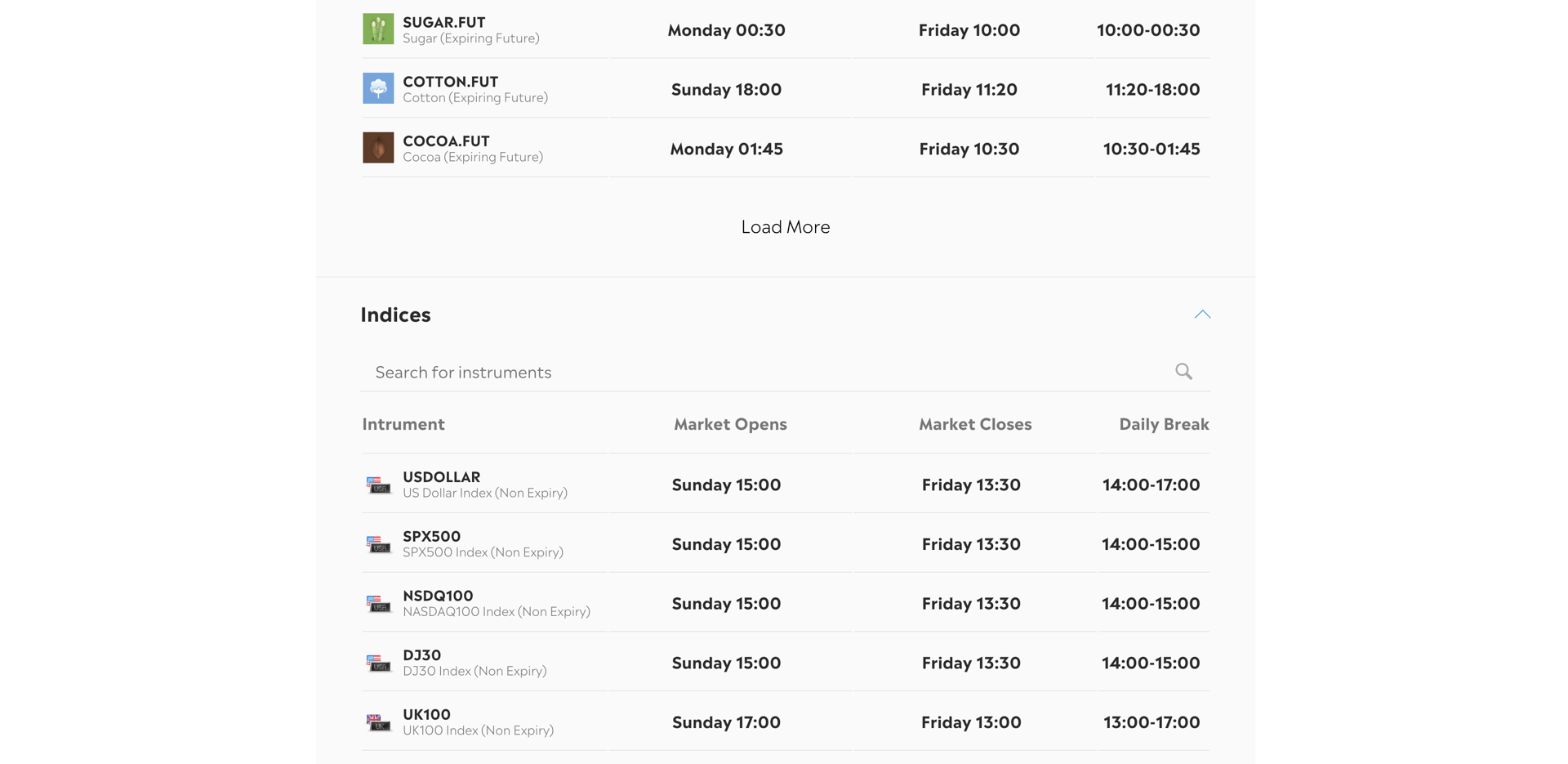Click the SUGAR.FUT sugarcane icon

tap(378, 29)
